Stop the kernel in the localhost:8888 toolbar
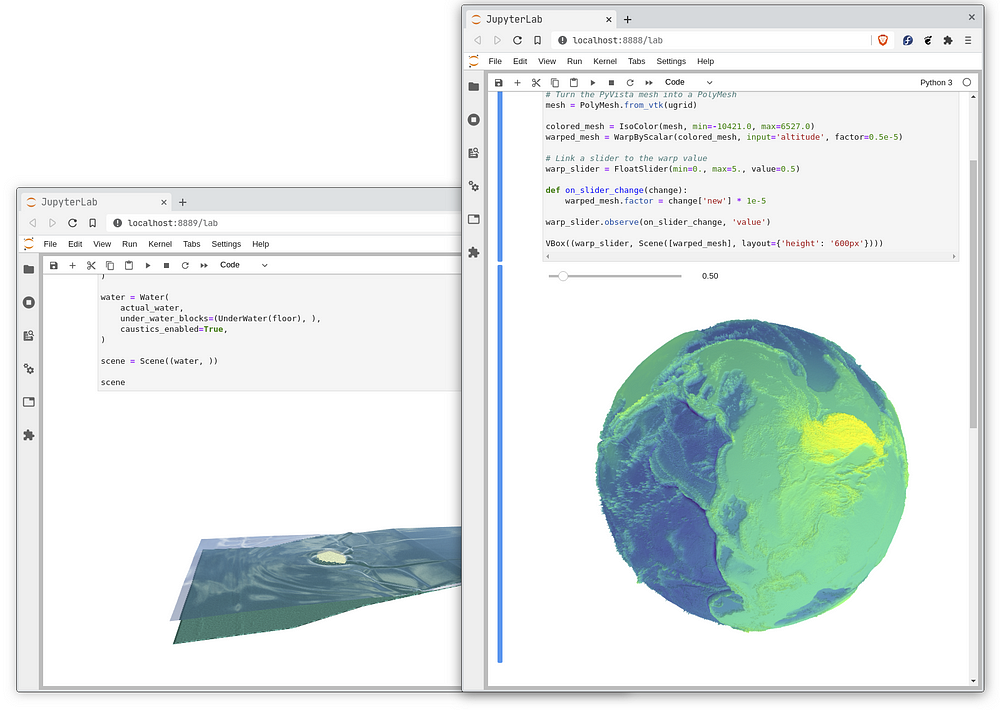The width and height of the screenshot is (1000, 710). 611,83
